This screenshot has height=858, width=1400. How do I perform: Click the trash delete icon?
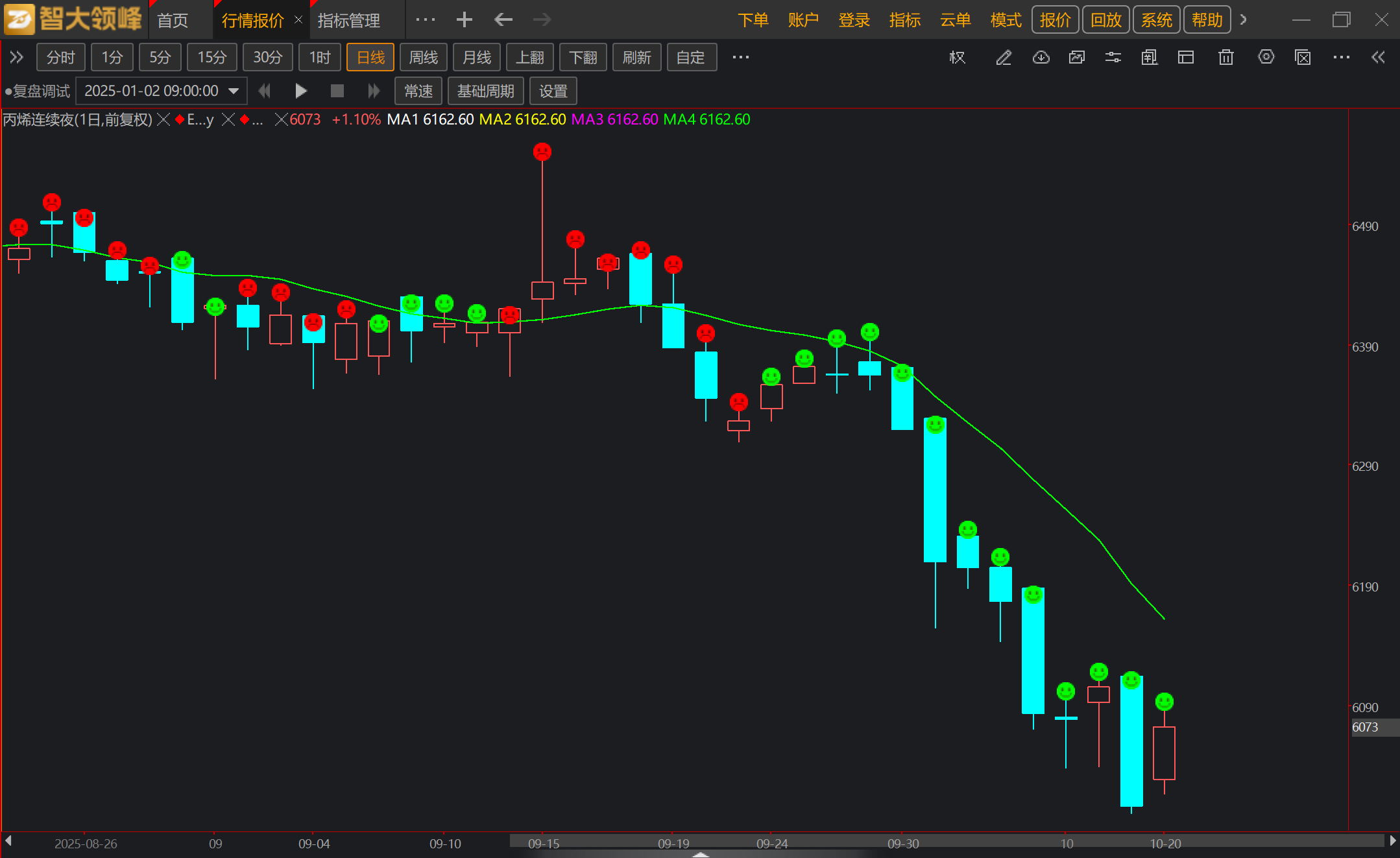point(1225,58)
